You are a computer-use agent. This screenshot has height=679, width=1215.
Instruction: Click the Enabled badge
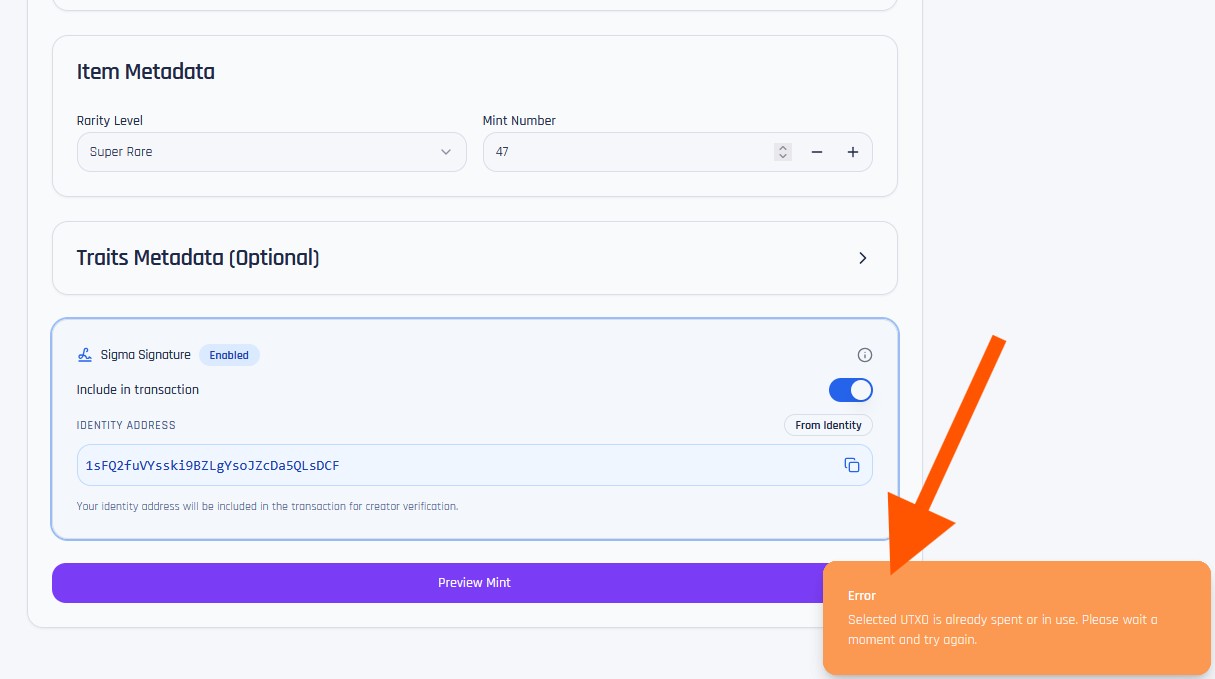(229, 355)
